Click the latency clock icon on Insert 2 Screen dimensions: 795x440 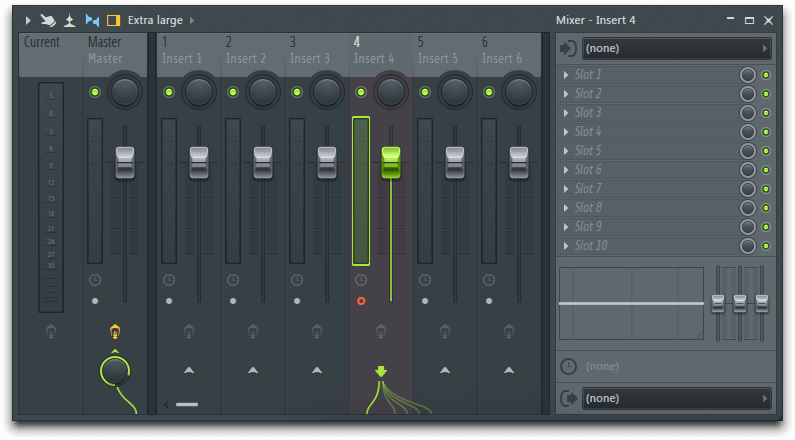coord(233,281)
